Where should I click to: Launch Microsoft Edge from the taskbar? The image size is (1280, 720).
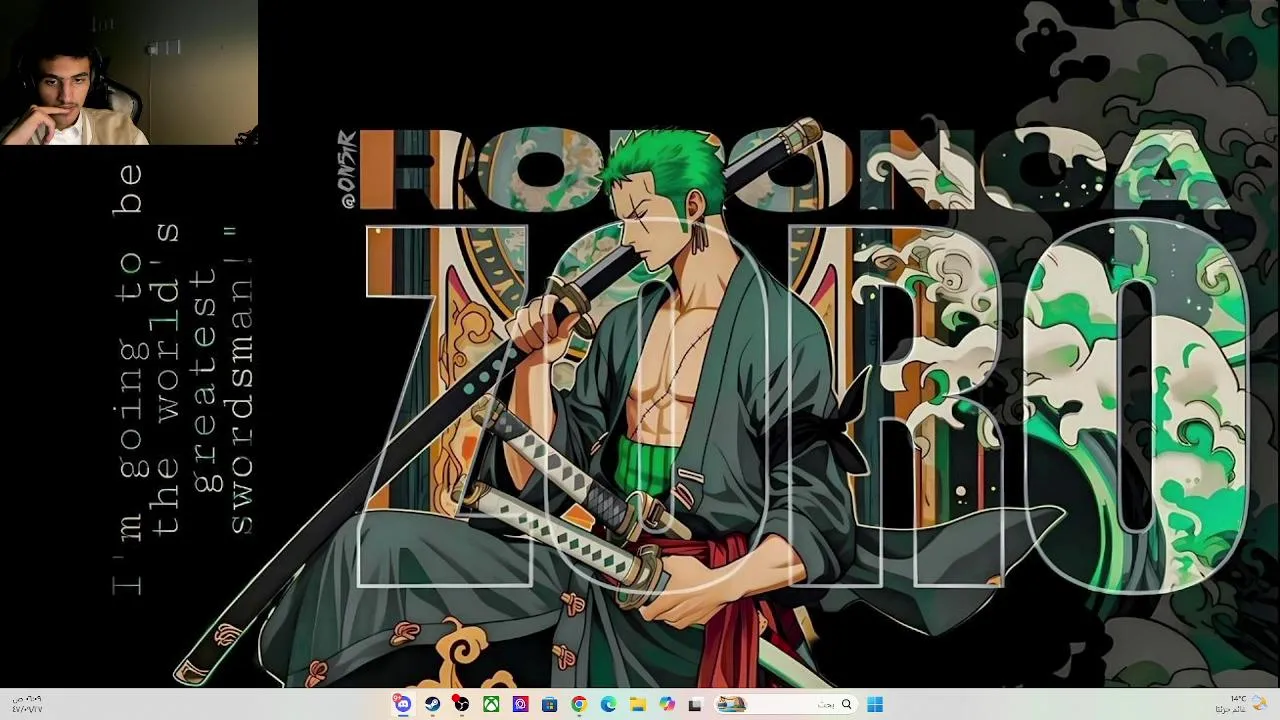[608, 704]
